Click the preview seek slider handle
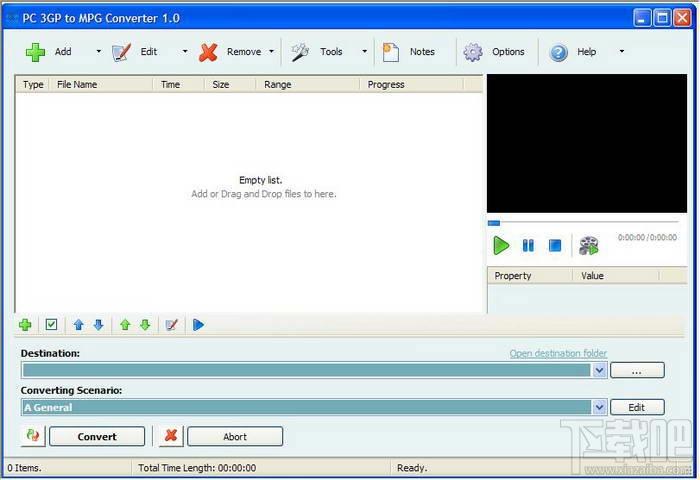 click(x=494, y=223)
